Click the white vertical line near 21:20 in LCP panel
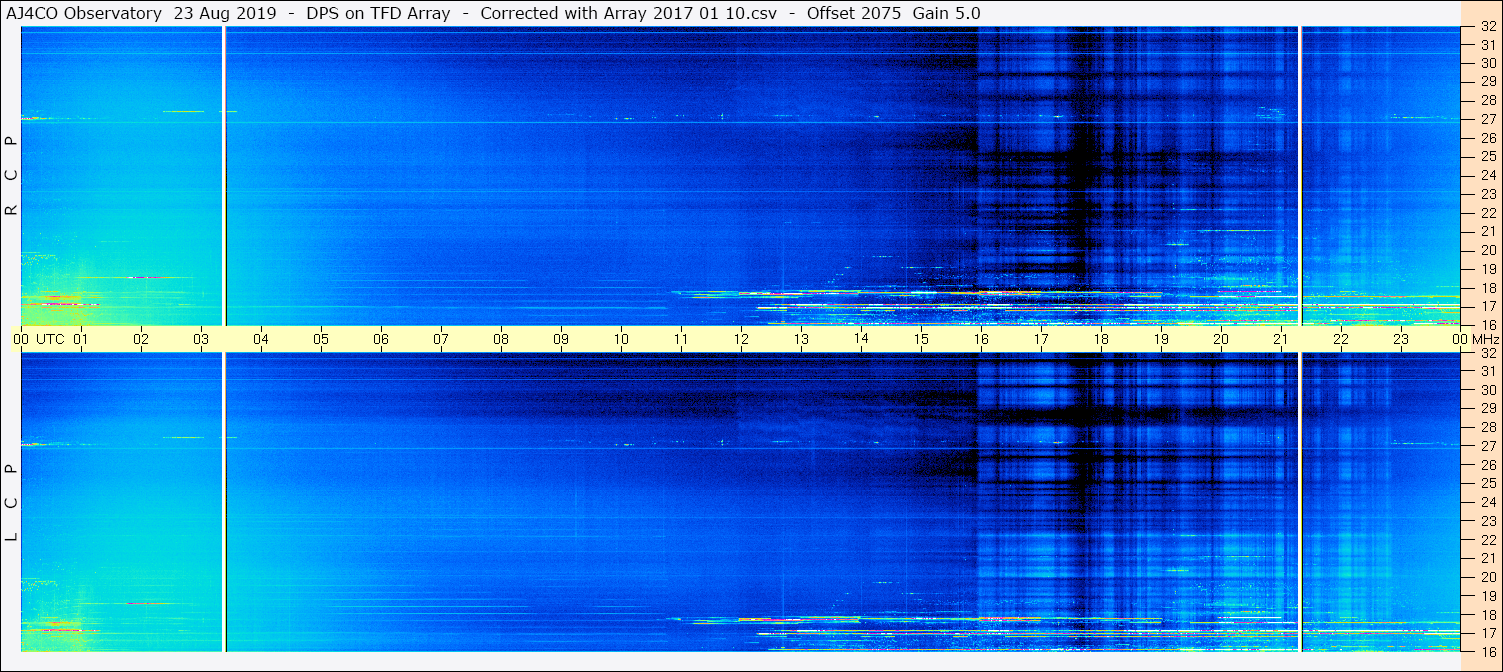The image size is (1503, 672). pos(1299,500)
